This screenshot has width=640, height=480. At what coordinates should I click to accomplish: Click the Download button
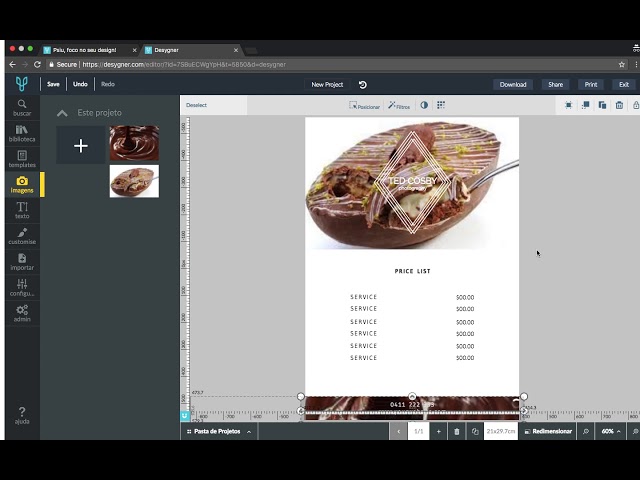[x=513, y=84]
